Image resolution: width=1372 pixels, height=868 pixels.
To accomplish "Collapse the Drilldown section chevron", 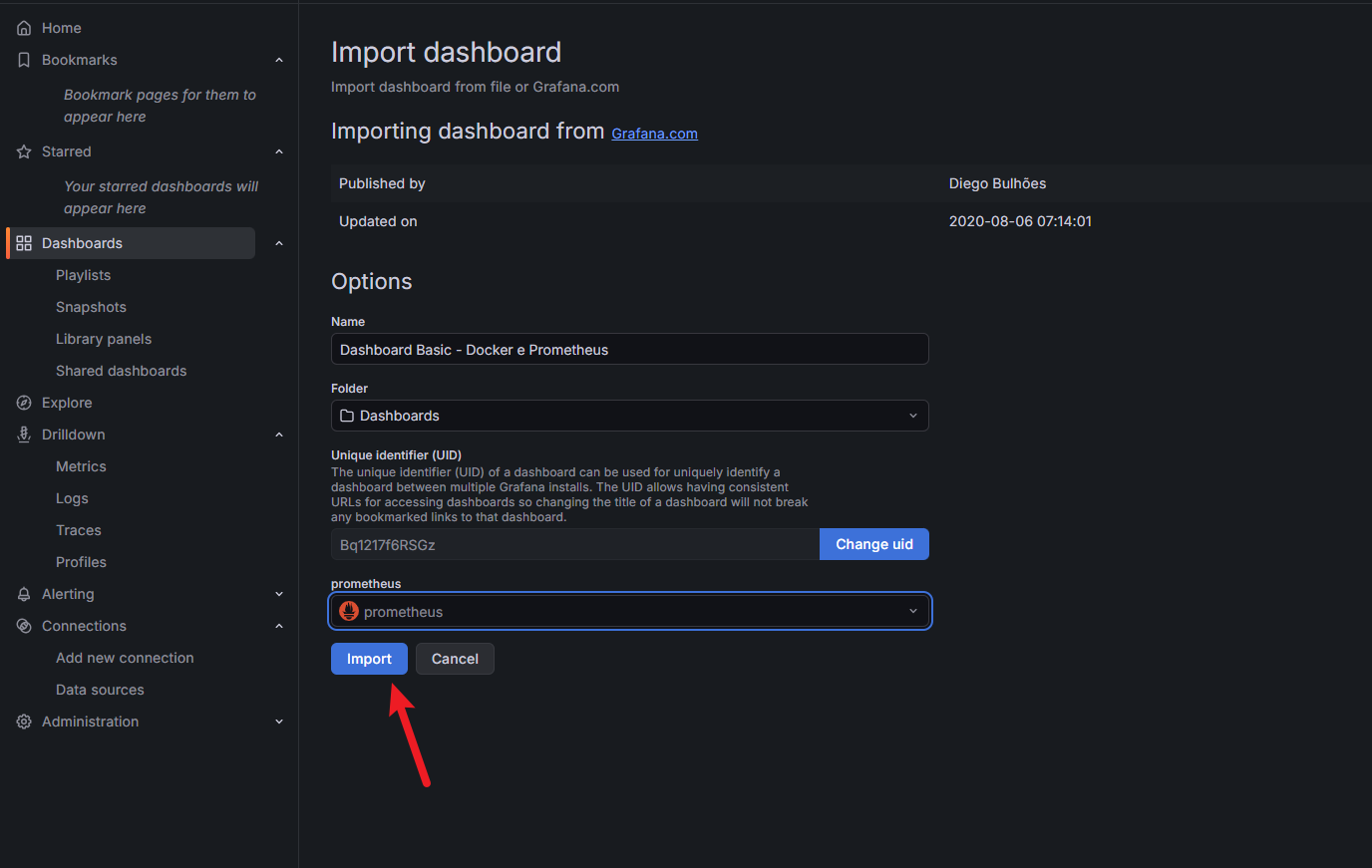I will coord(279,434).
